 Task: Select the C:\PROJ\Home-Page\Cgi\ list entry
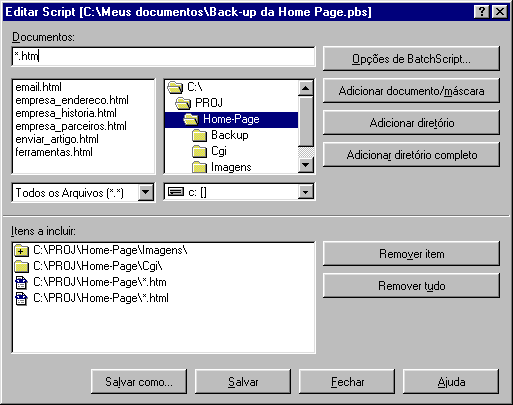tap(97, 266)
